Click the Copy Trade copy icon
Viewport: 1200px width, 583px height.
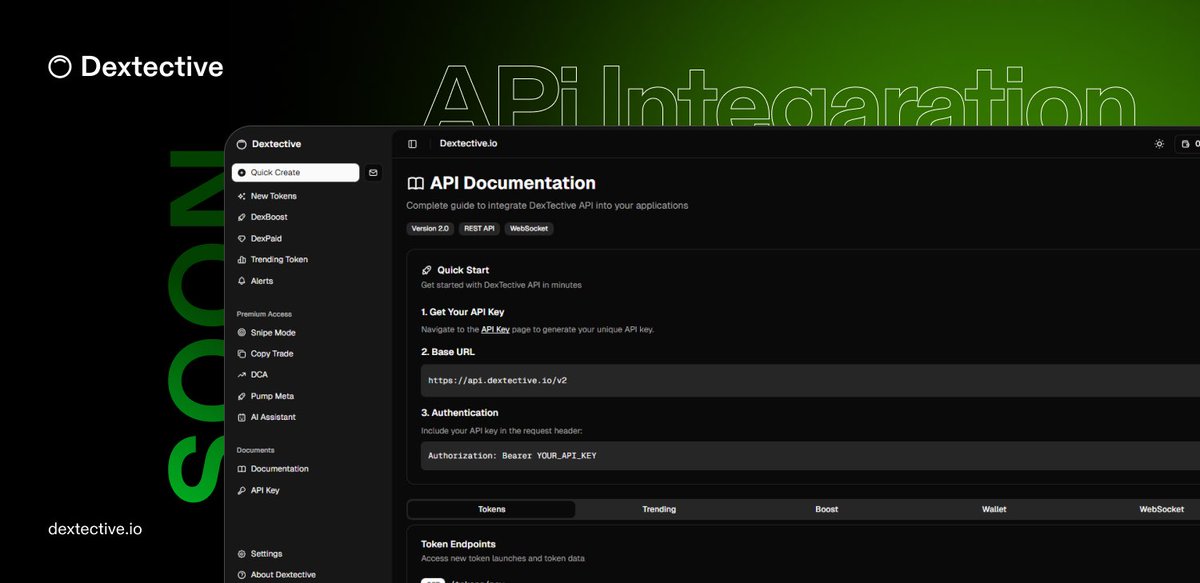pos(241,354)
